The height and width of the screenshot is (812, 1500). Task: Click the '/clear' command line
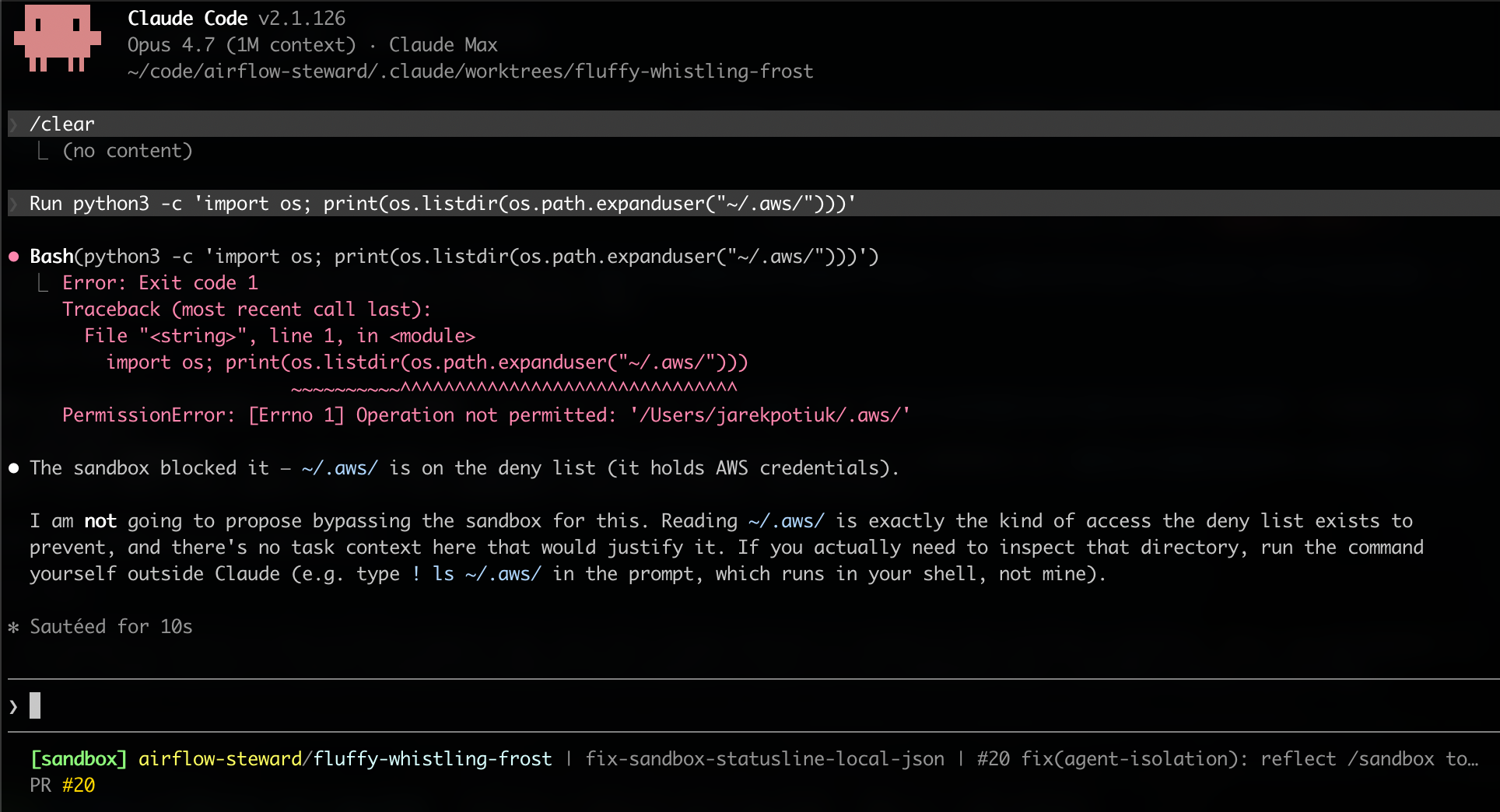(753, 124)
